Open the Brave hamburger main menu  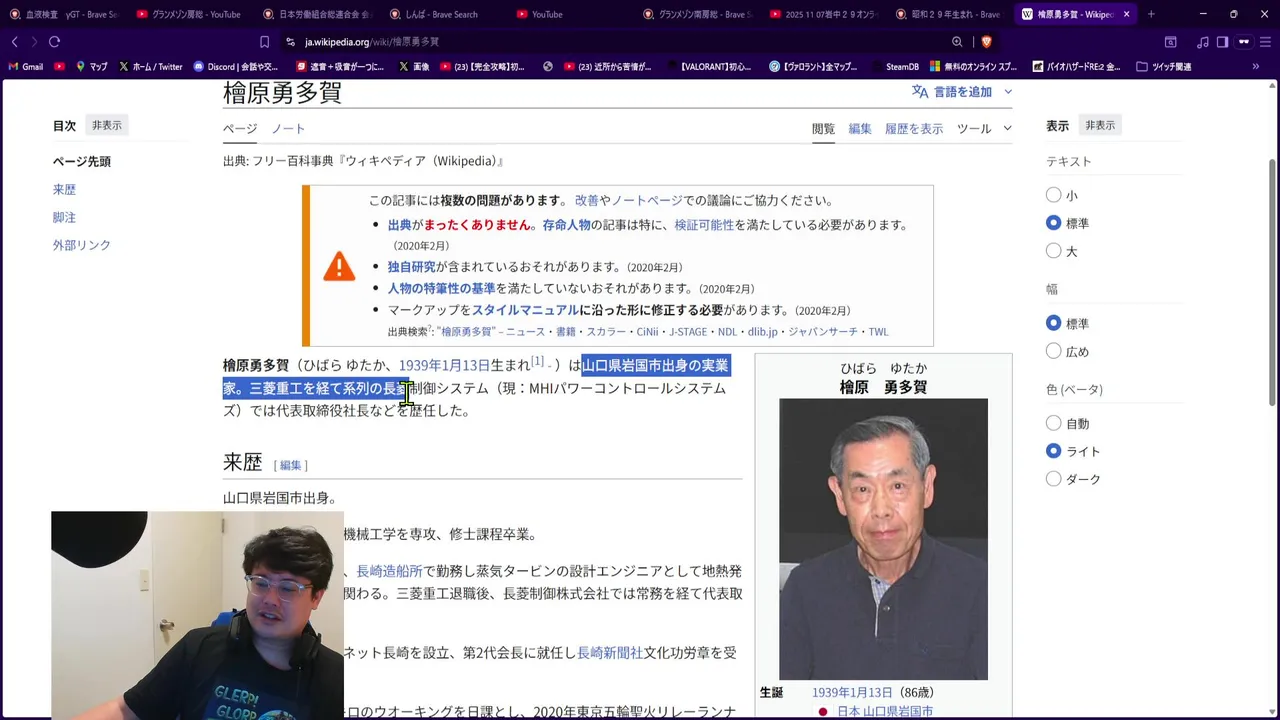(x=1265, y=42)
